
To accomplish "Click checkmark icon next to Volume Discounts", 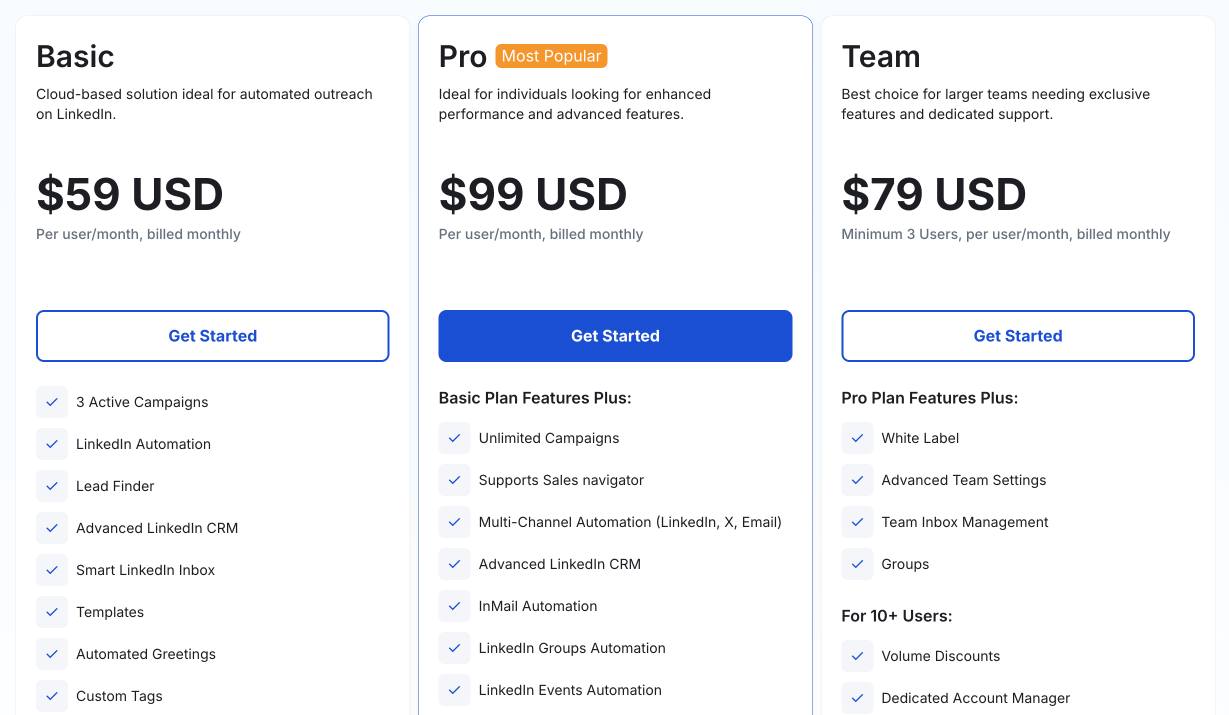I will [857, 656].
